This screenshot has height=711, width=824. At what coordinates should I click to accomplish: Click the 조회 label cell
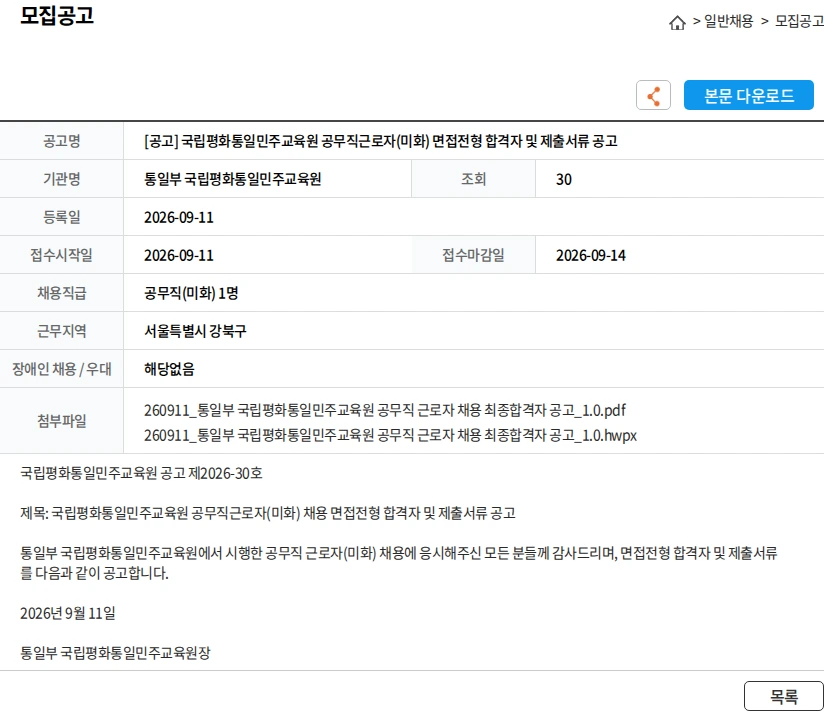[473, 179]
